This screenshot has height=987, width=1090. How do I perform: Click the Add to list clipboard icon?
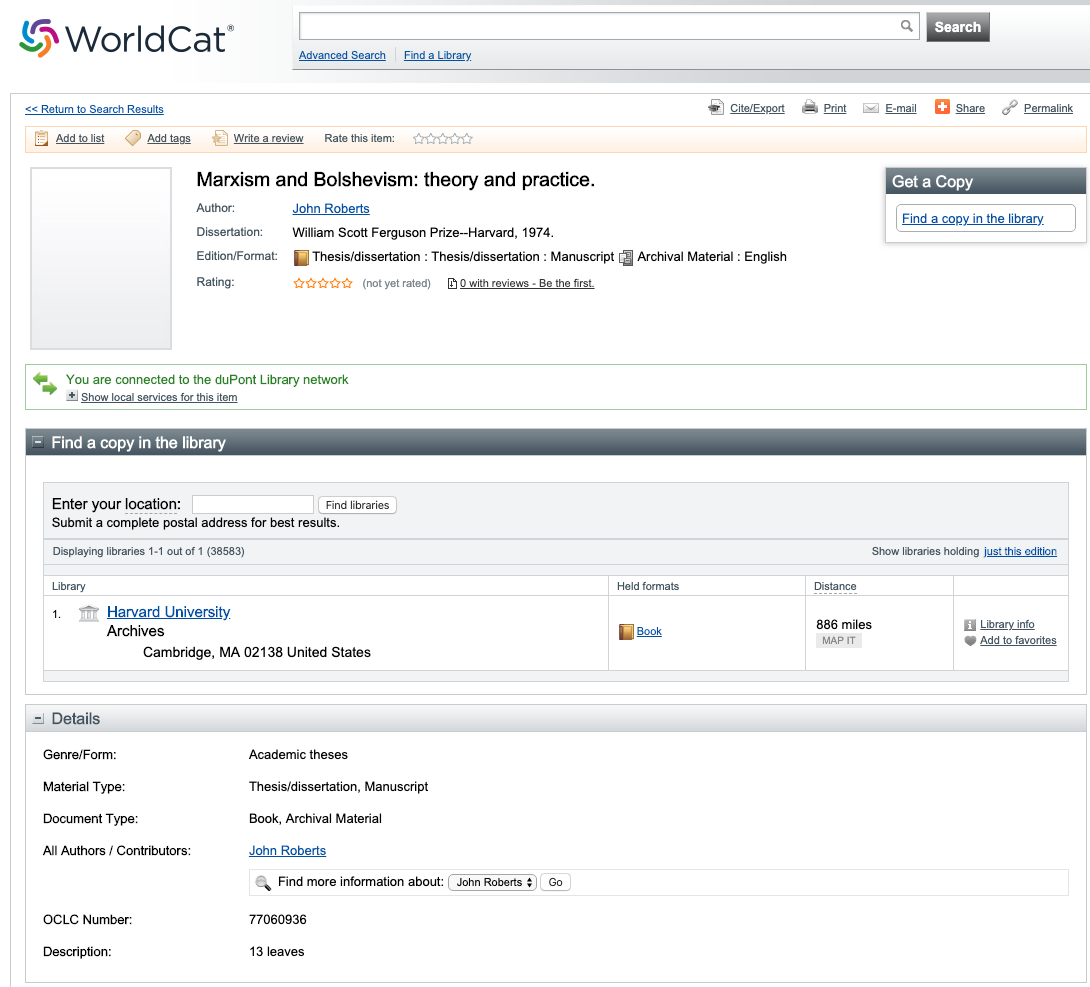click(x=42, y=138)
